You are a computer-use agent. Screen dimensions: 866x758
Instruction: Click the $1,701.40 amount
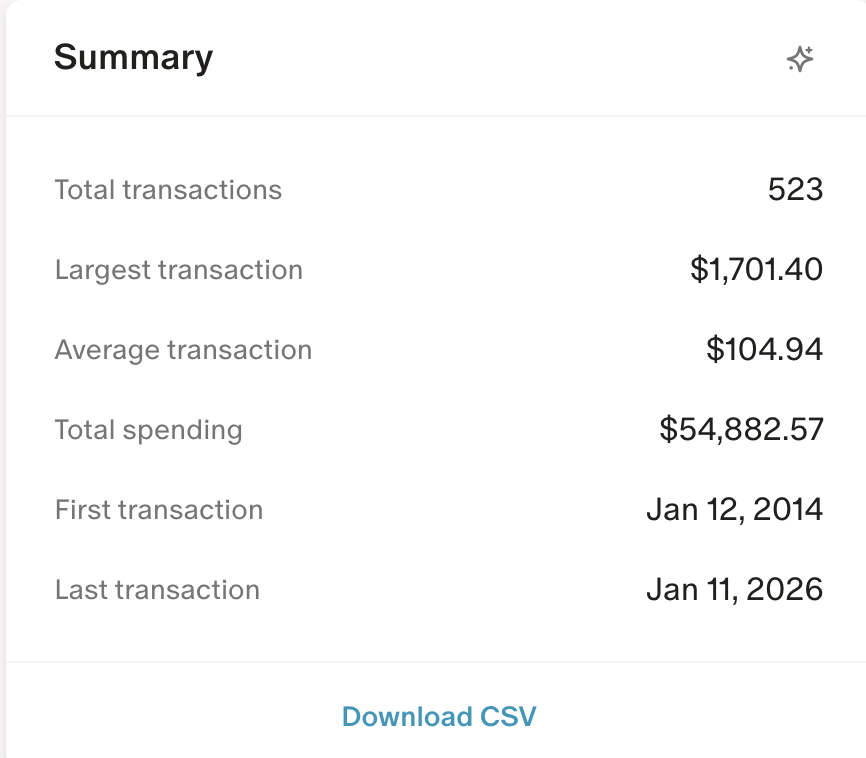pyautogui.click(x=757, y=270)
